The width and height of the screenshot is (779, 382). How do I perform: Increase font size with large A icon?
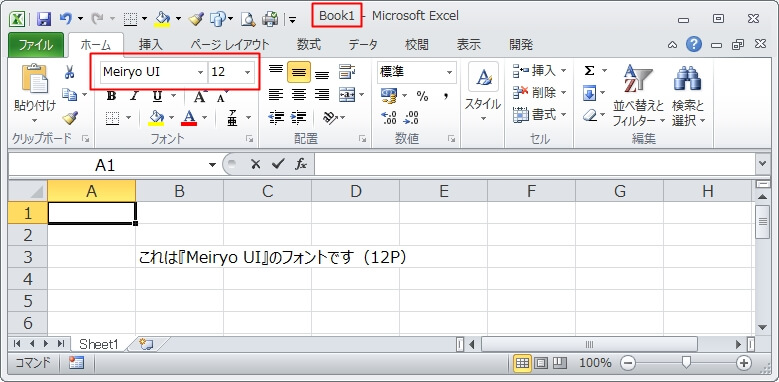(x=200, y=96)
